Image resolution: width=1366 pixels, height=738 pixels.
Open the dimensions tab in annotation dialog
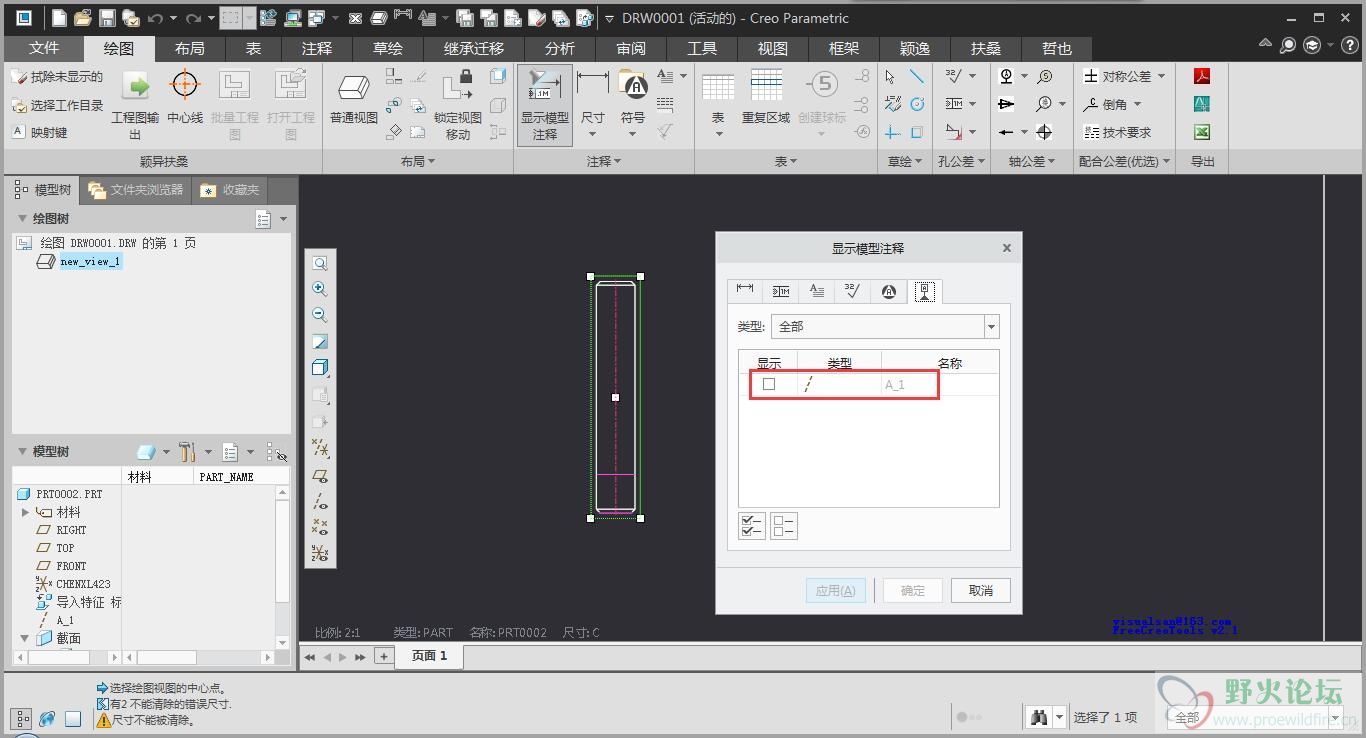tap(745, 291)
